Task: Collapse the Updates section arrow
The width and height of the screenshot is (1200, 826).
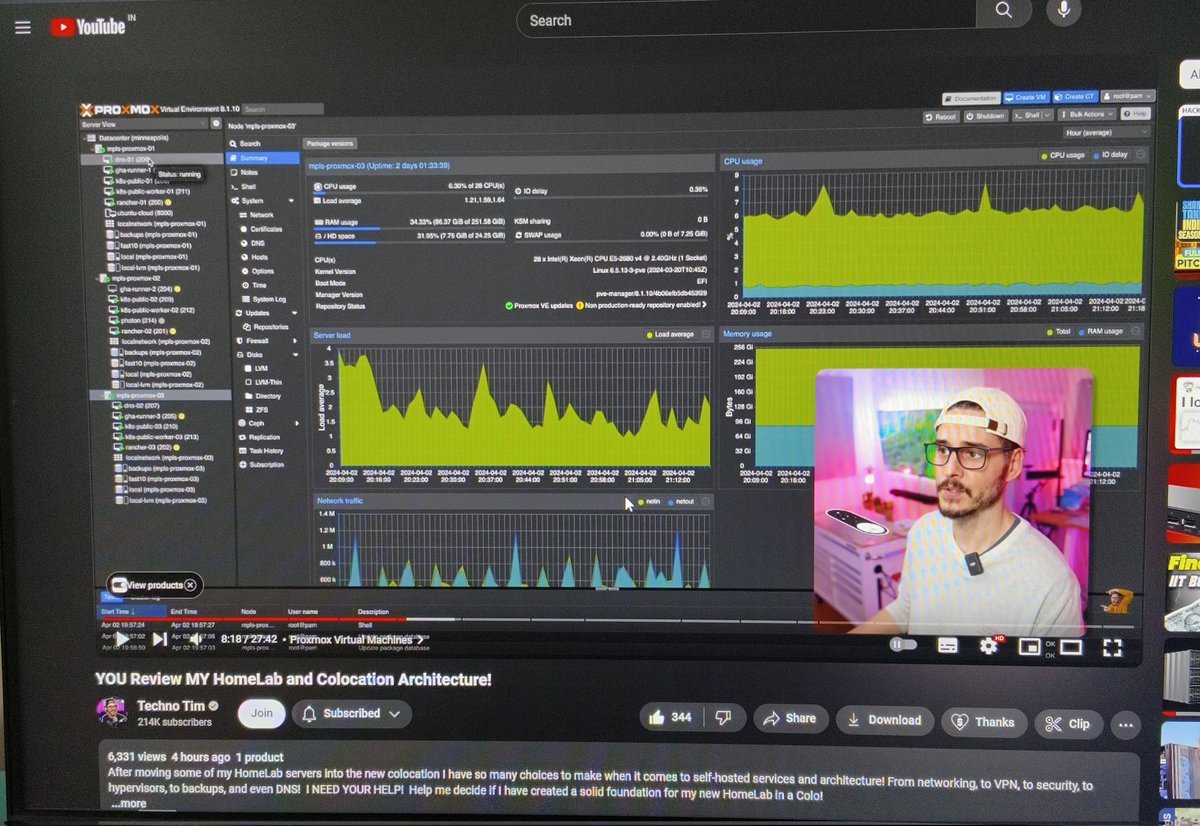Action: (295, 313)
